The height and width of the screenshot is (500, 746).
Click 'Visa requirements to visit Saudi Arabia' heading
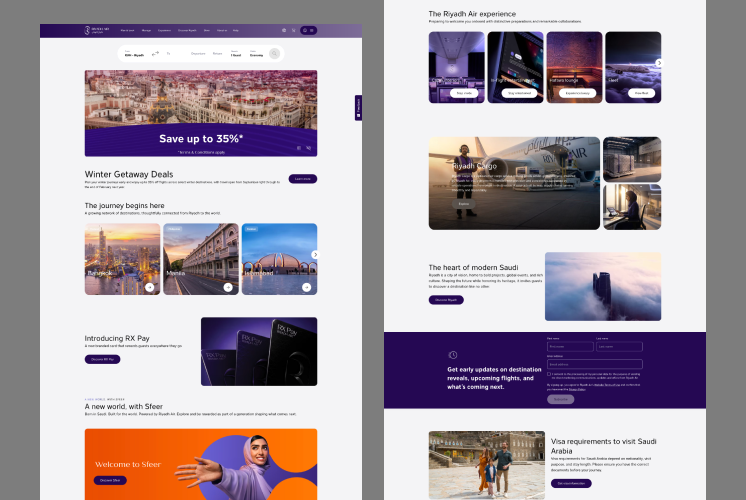(603, 446)
